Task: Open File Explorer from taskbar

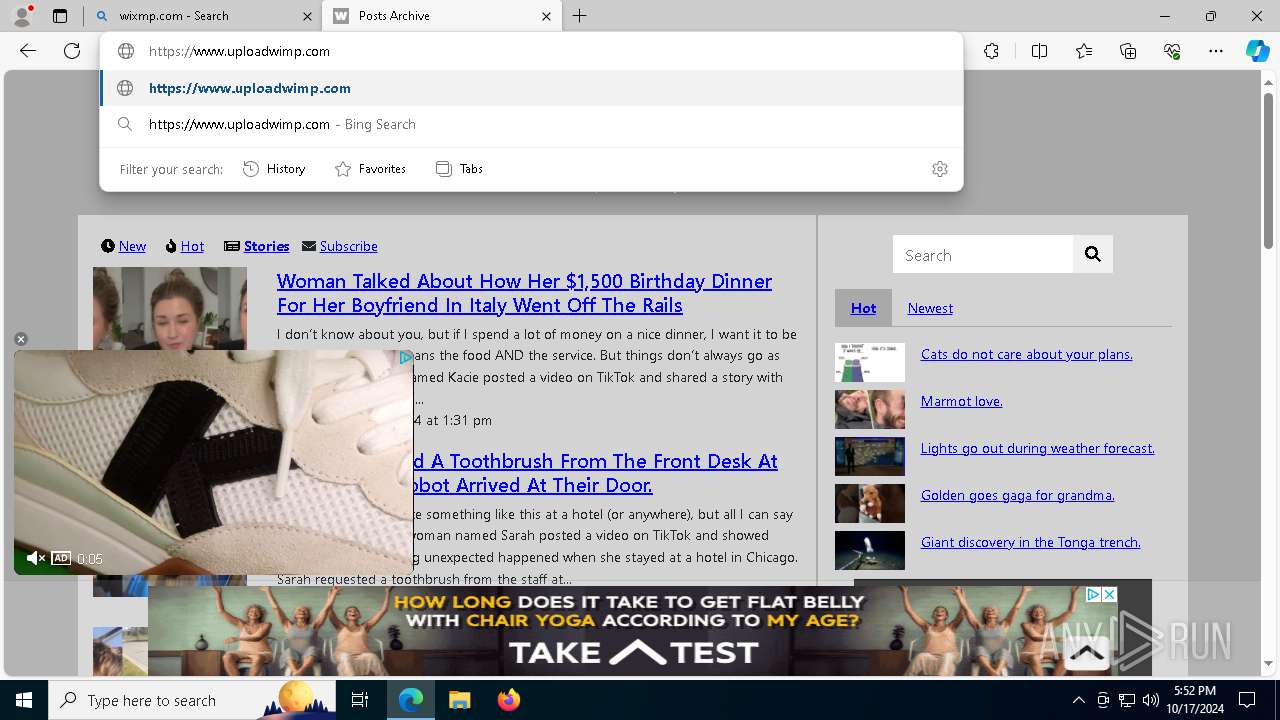Action: click(459, 700)
